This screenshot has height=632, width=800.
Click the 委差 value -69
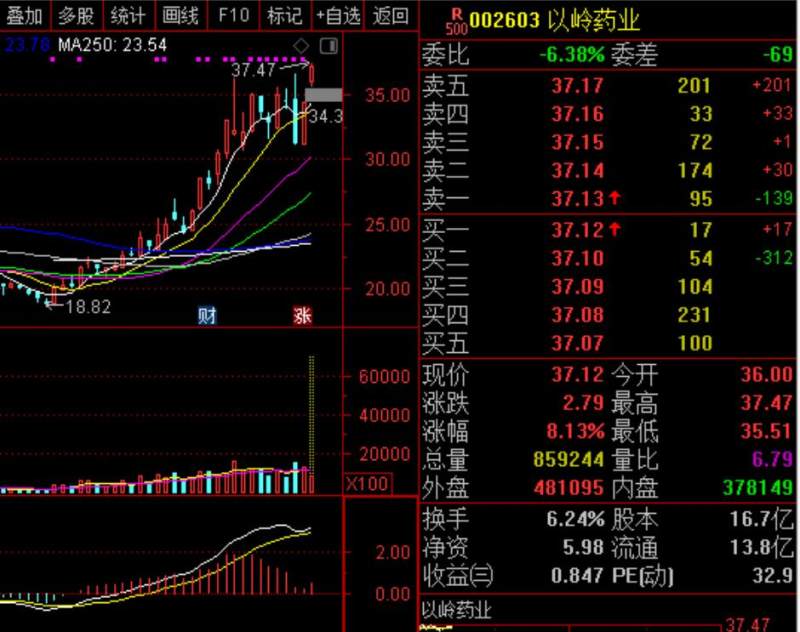(778, 54)
